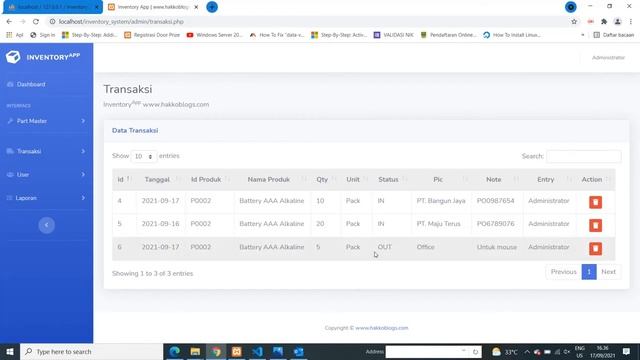Open VALIDASI NIK bookmark
The height and width of the screenshot is (360, 640).
[x=394, y=35]
